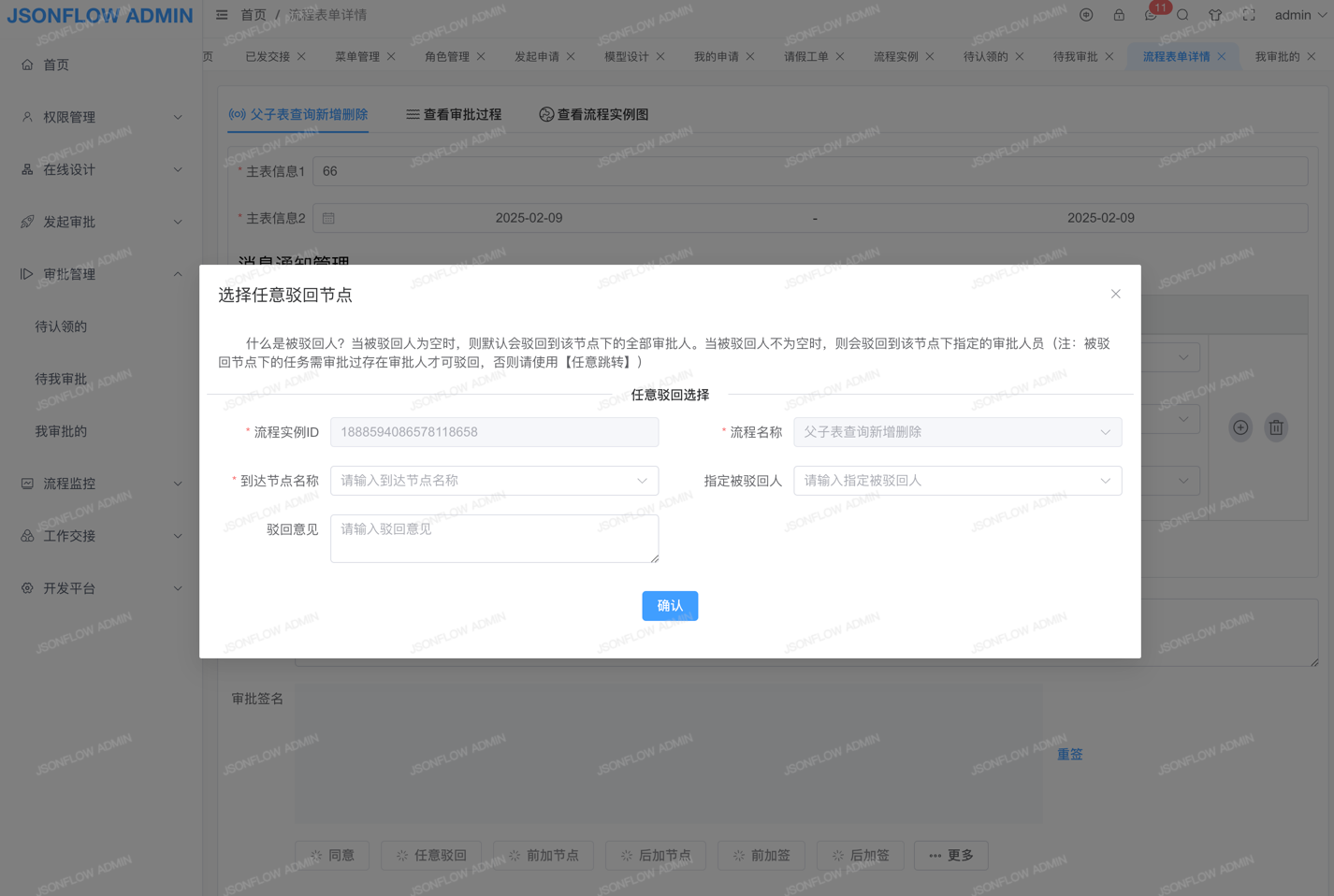
Task: Open 待认领的 in the sidebar
Action: click(x=61, y=326)
